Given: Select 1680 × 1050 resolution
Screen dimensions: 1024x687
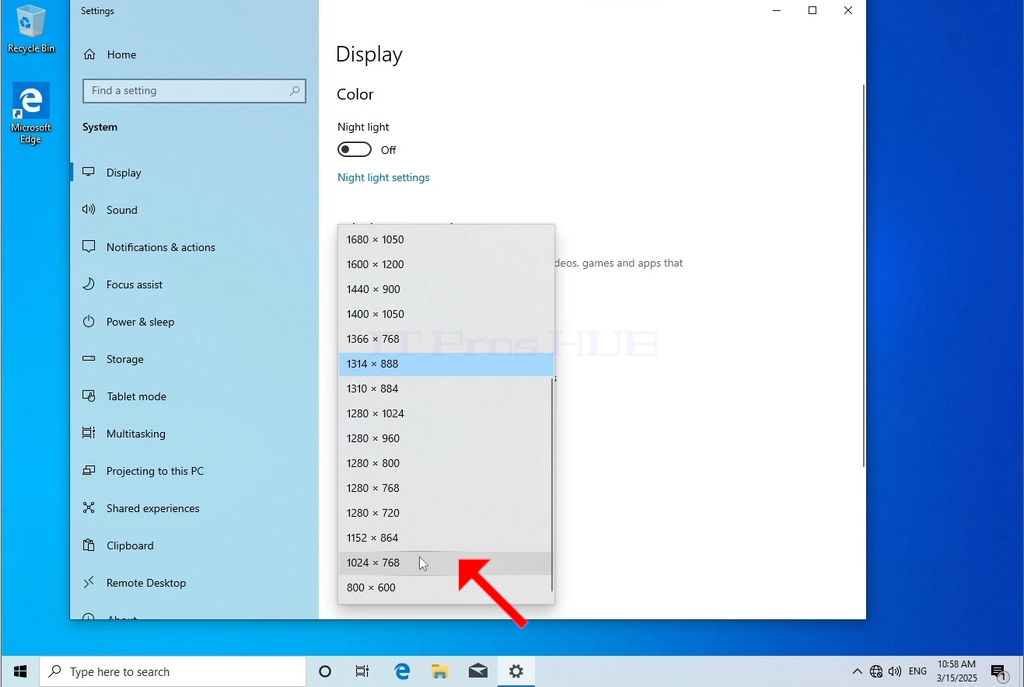Looking at the screenshot, I should (x=445, y=240).
